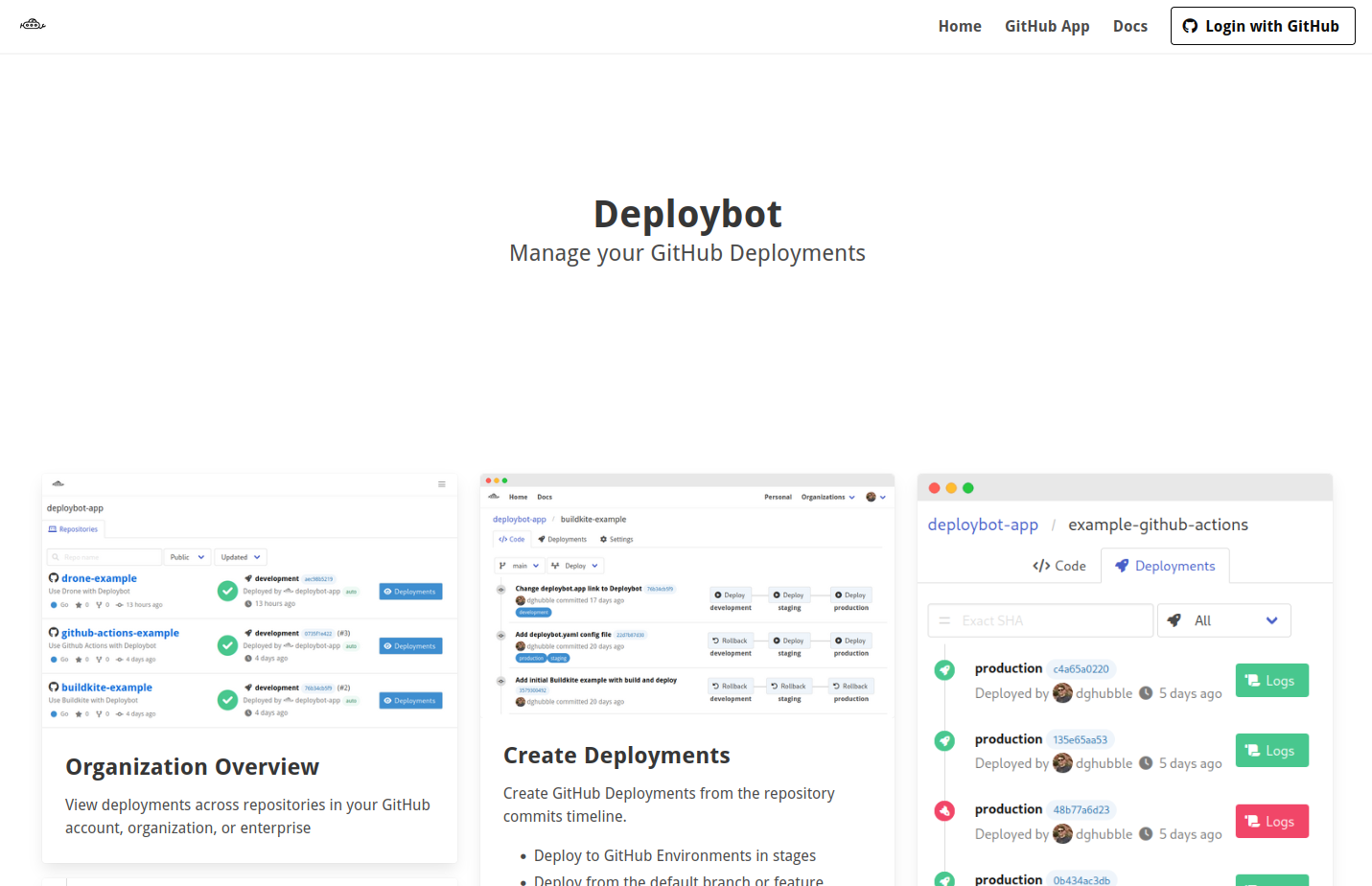Click the commit tag 48b77a6d23
This screenshot has width=1372, height=886.
tap(1081, 810)
